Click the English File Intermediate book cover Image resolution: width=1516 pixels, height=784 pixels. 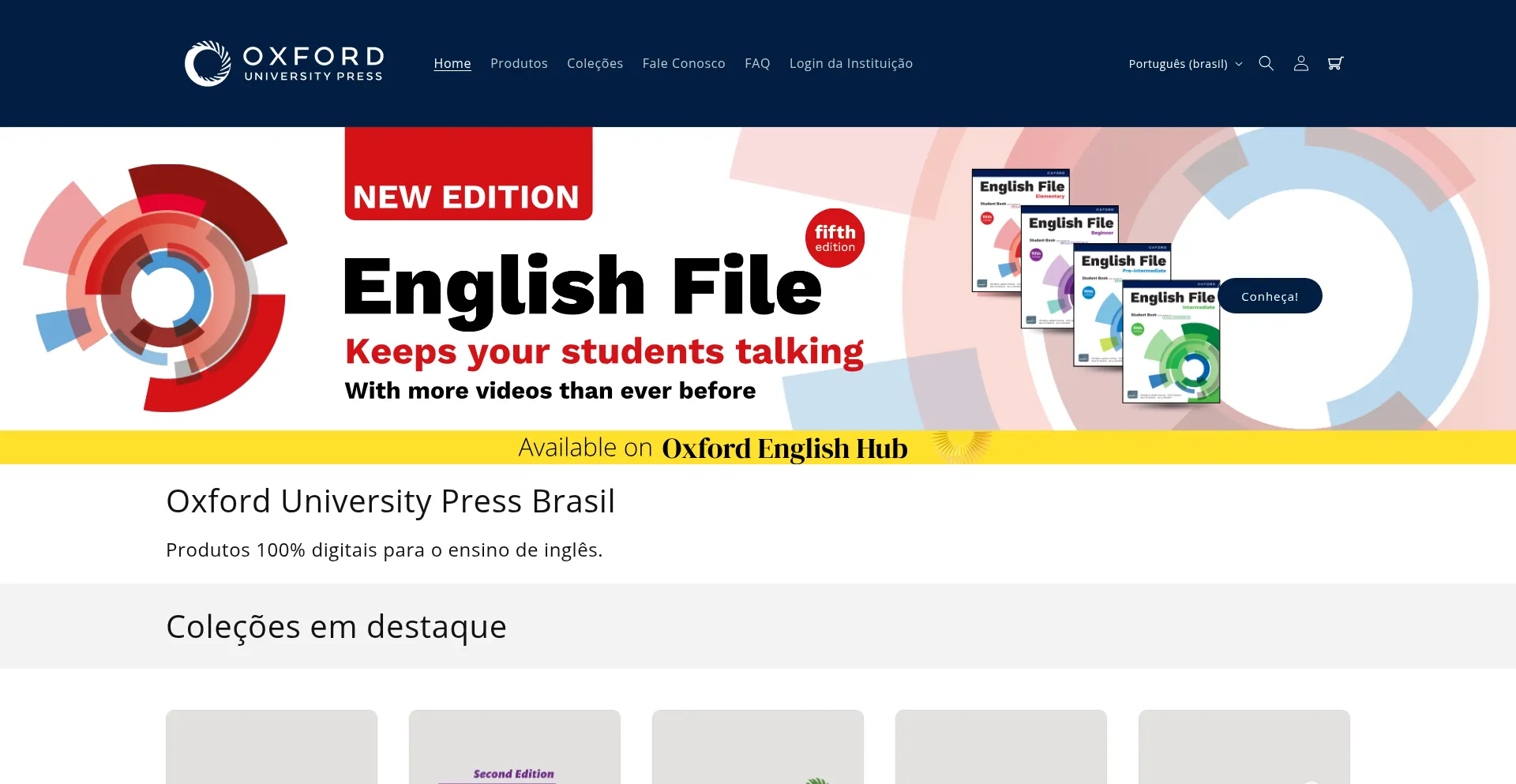tap(1171, 342)
